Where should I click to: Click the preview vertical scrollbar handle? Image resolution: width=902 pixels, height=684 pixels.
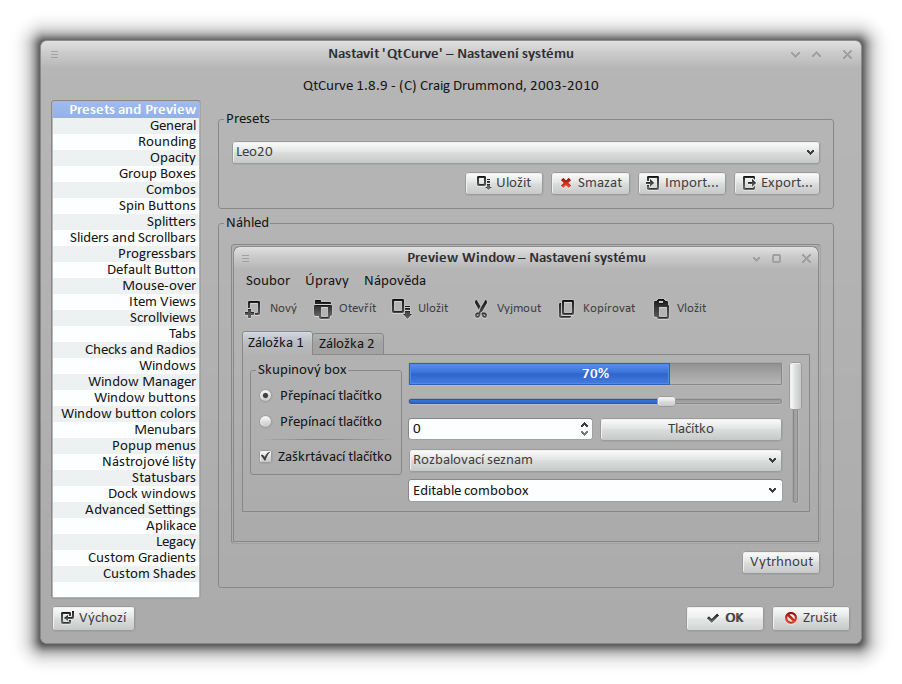[796, 385]
